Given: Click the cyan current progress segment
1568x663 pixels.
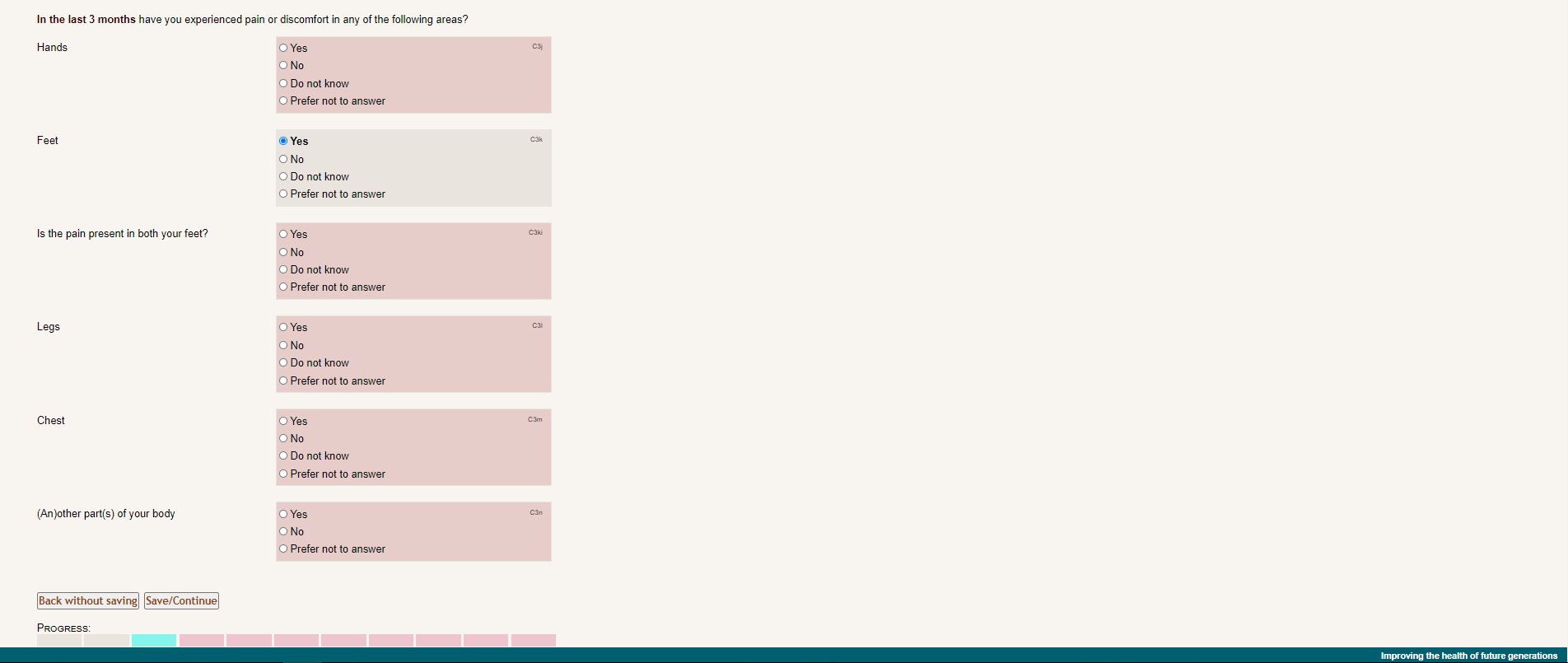Looking at the screenshot, I should pyautogui.click(x=154, y=640).
